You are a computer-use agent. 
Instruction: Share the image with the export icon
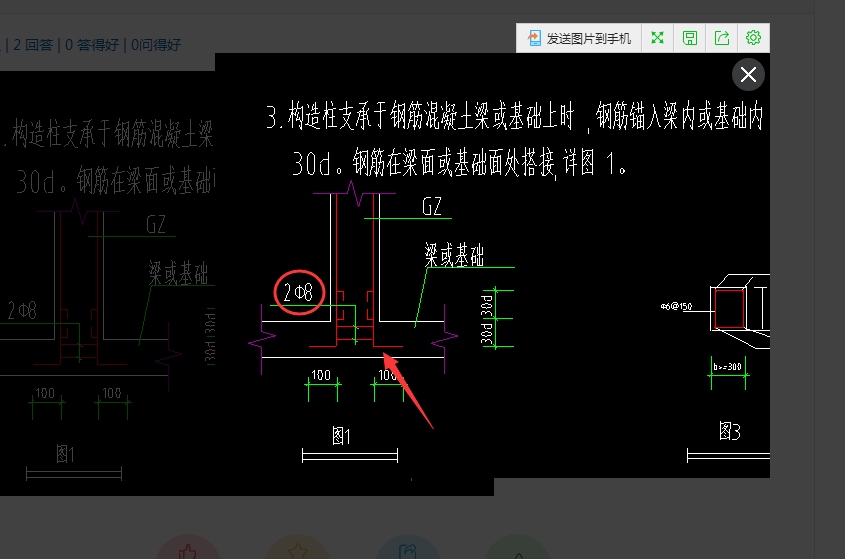coord(722,38)
